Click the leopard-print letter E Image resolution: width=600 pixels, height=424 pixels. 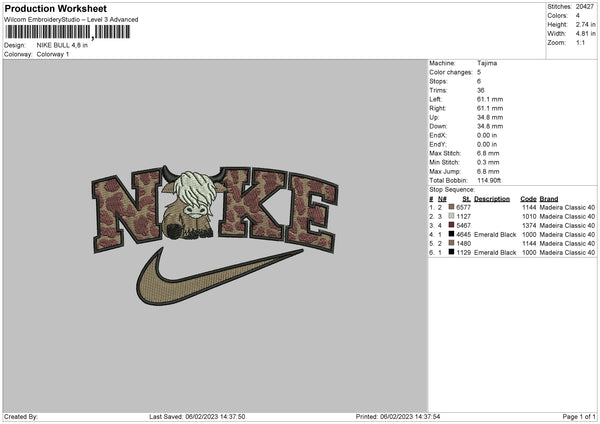click(x=313, y=212)
